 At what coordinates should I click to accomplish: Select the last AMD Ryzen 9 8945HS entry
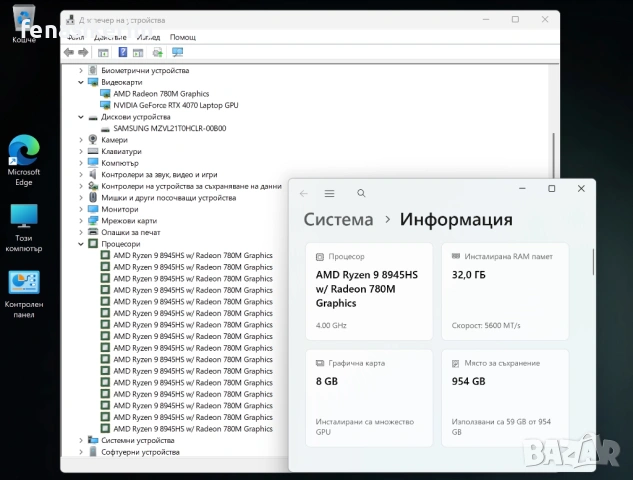pos(193,429)
